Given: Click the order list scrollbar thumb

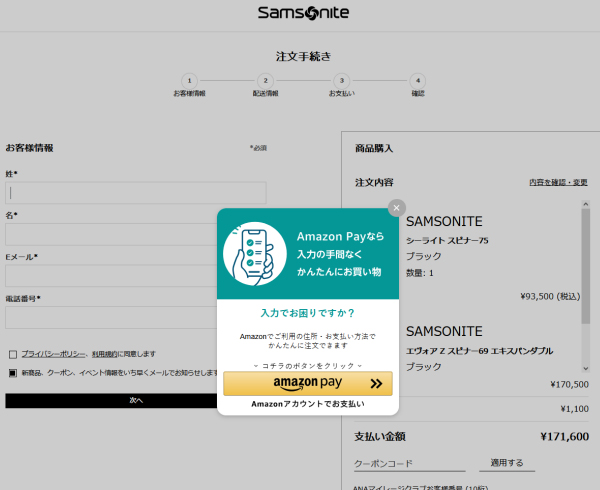Looking at the screenshot, I should click(585, 266).
